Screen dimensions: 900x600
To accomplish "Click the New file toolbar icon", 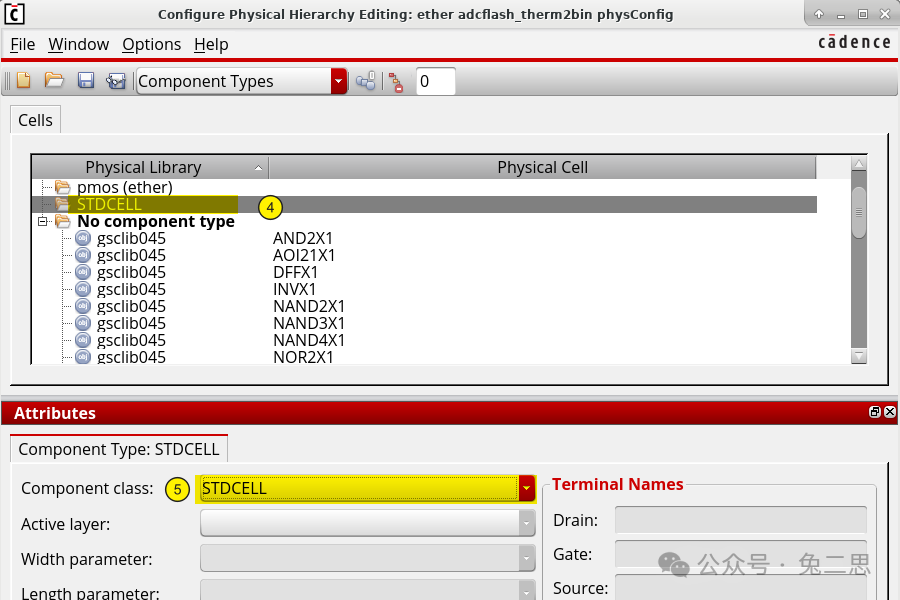I will tap(24, 81).
